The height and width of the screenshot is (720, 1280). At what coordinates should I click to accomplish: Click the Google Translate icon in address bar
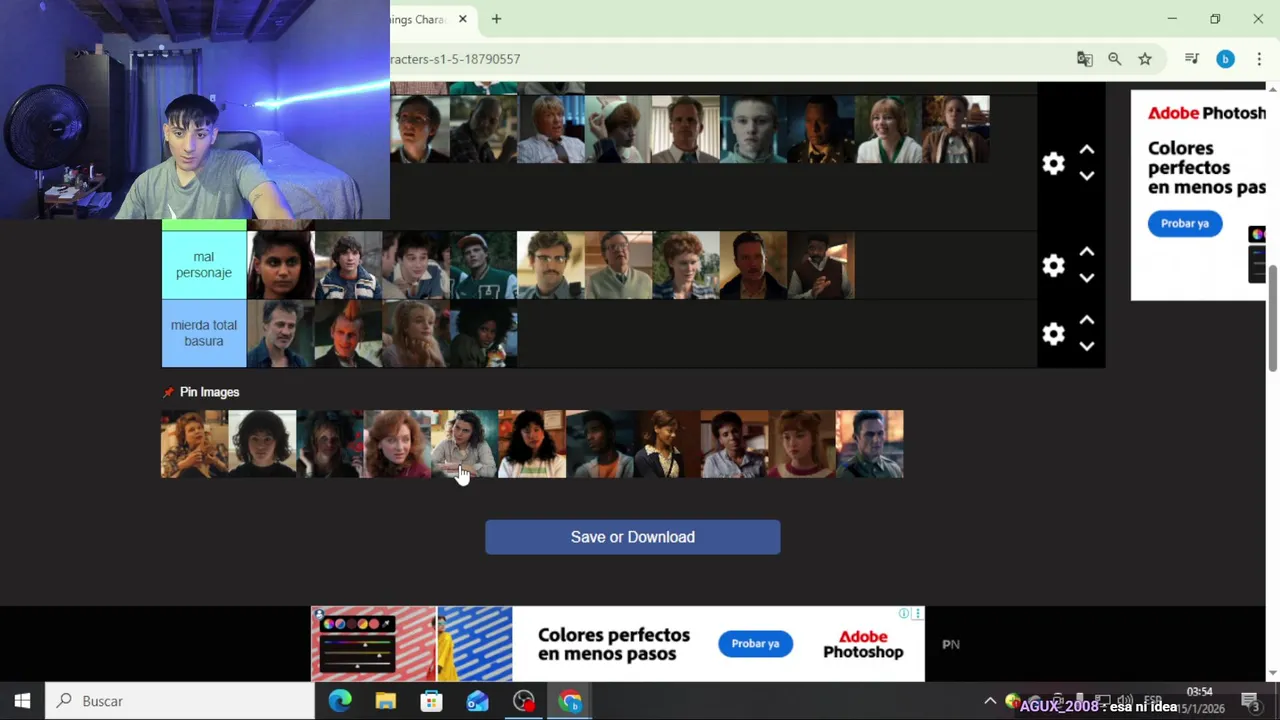1085,59
